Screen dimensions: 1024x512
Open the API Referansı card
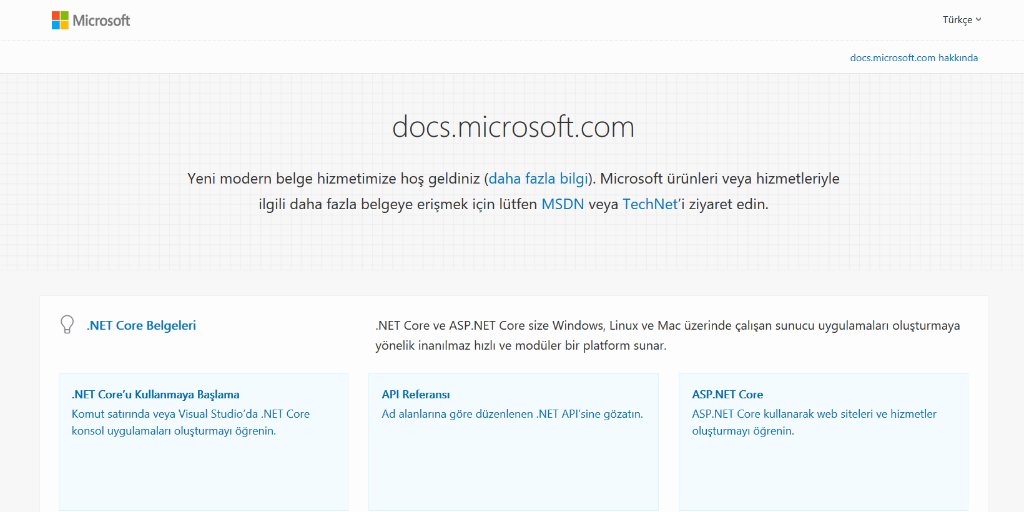tap(513, 442)
